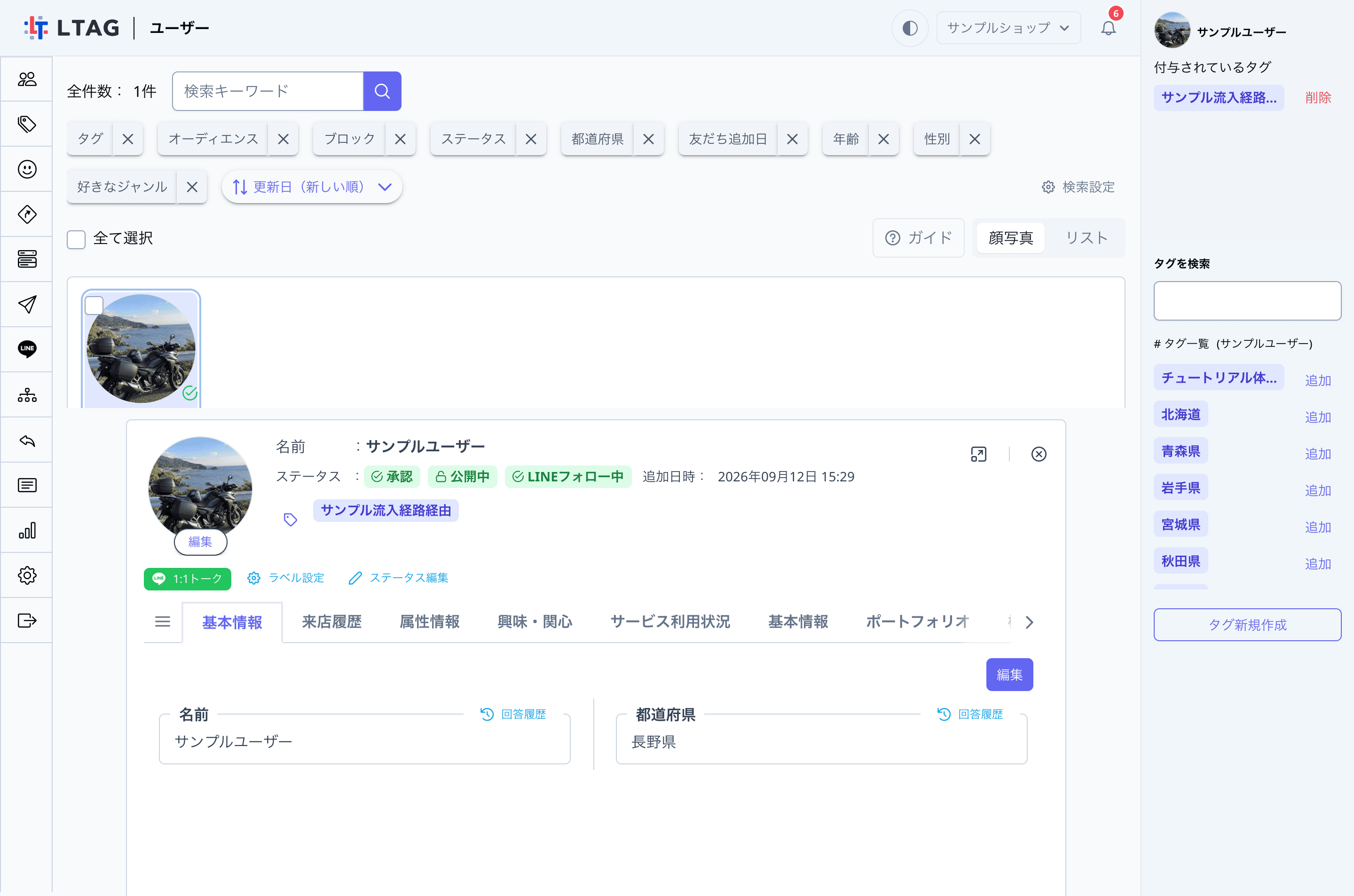The image size is (1354, 896).
Task: Click the diamond arrow sidebar icon
Action: 27,214
